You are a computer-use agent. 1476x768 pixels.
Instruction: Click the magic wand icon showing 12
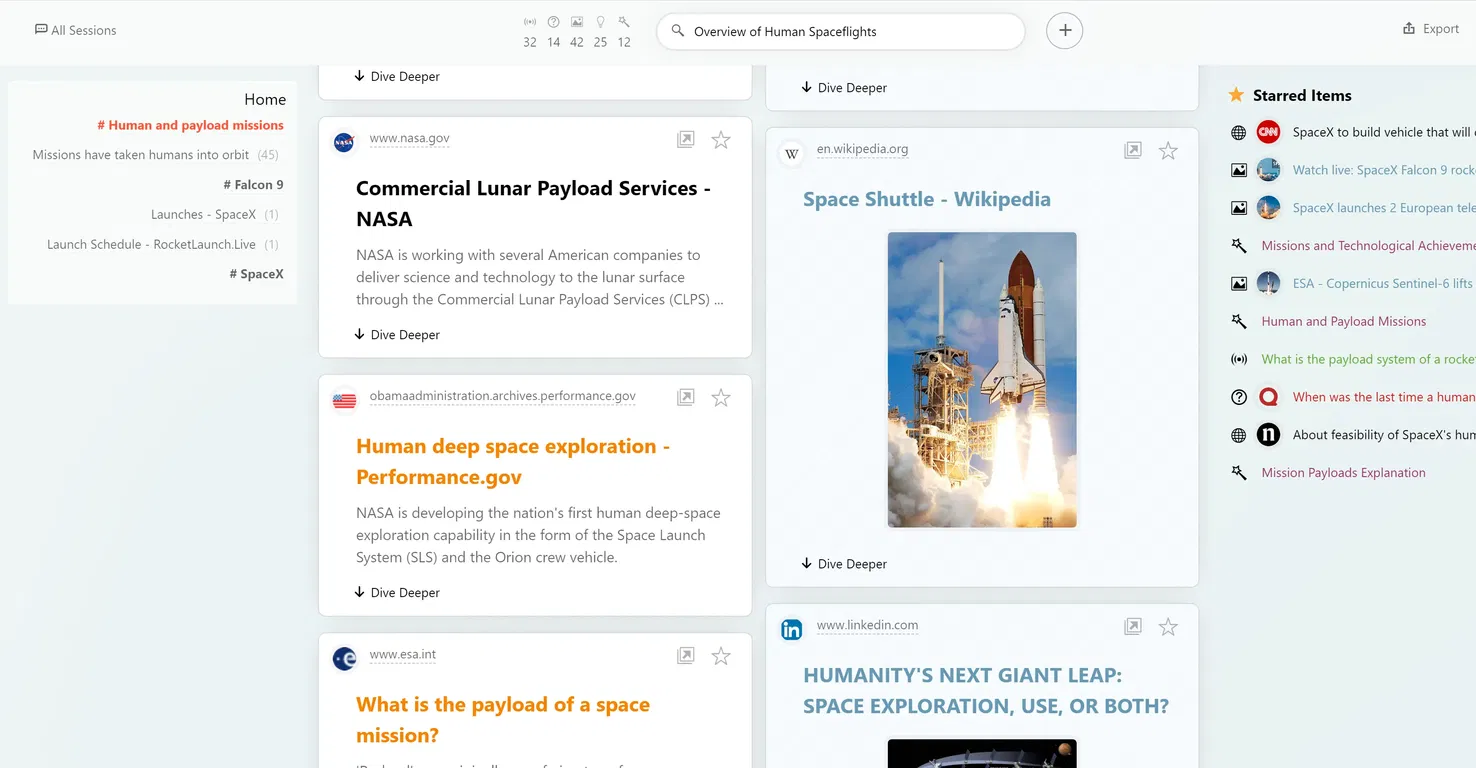tap(624, 22)
